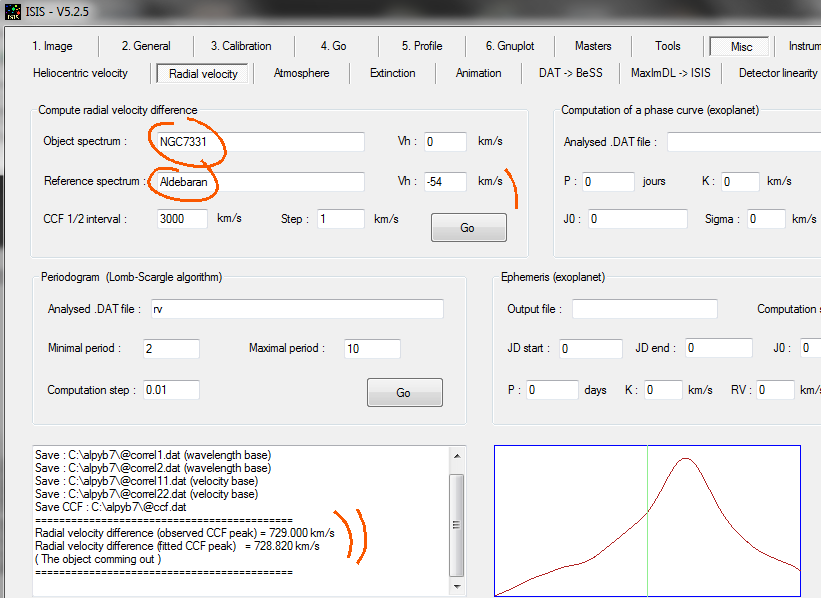Select the Profile tab
Viewport: 821px width, 598px height.
coord(422,46)
